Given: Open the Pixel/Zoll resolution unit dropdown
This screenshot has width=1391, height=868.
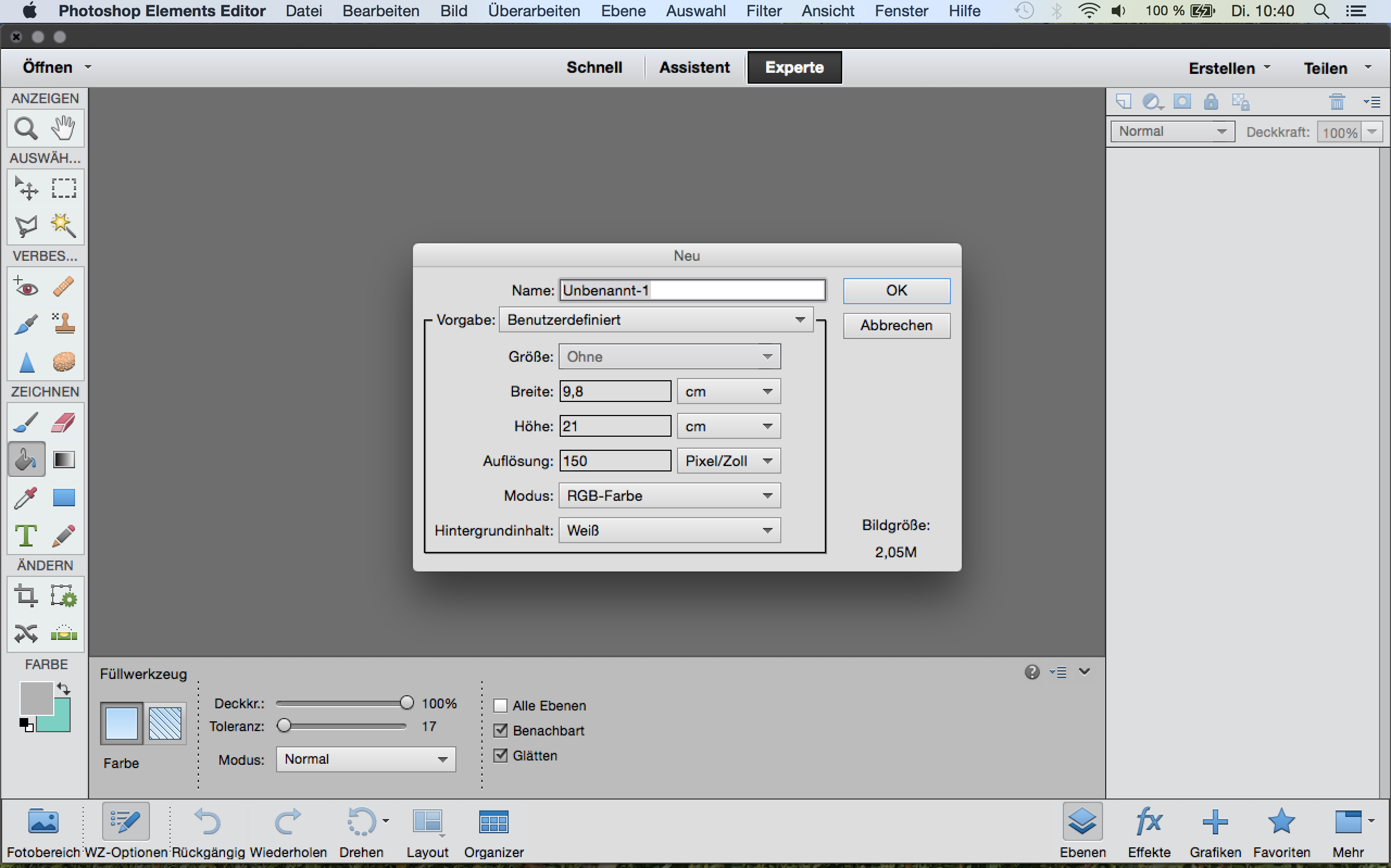Looking at the screenshot, I should [x=729, y=461].
